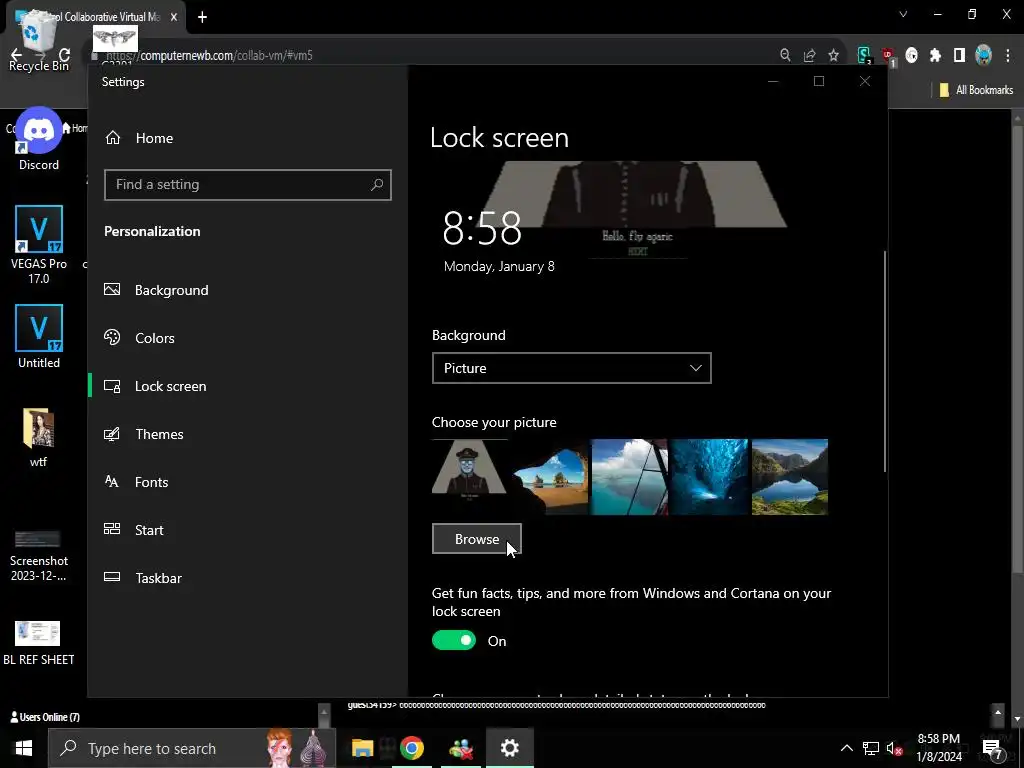Open Colors personalization page

[x=140, y=338]
